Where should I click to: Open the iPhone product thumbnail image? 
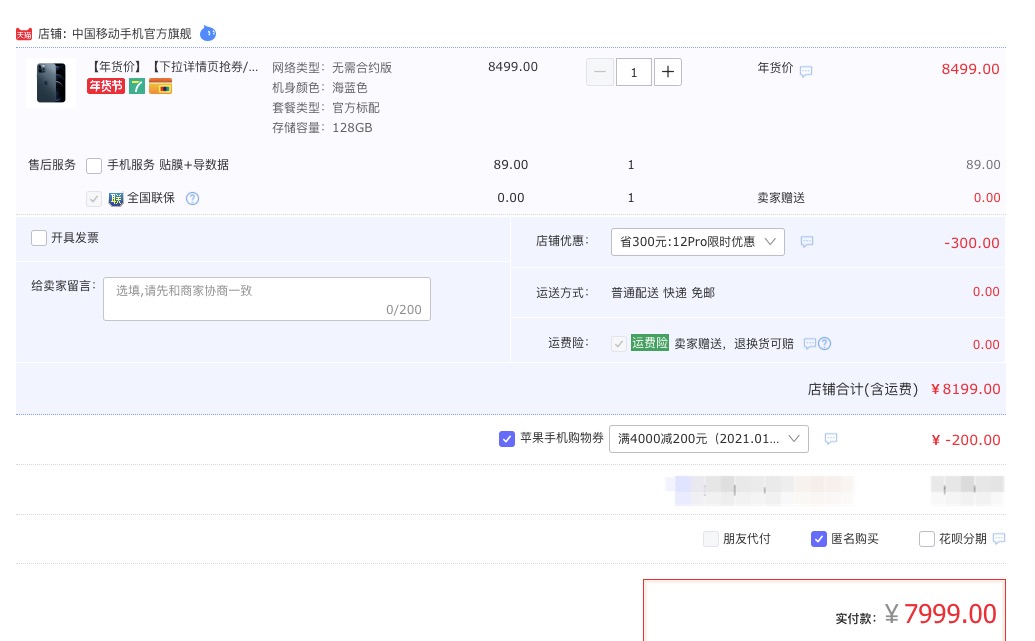(51, 83)
